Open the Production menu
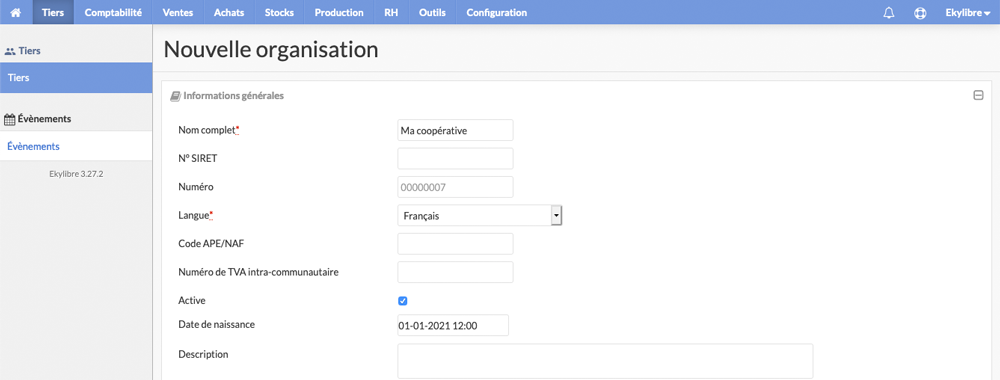This screenshot has width=1000, height=380. coord(339,13)
